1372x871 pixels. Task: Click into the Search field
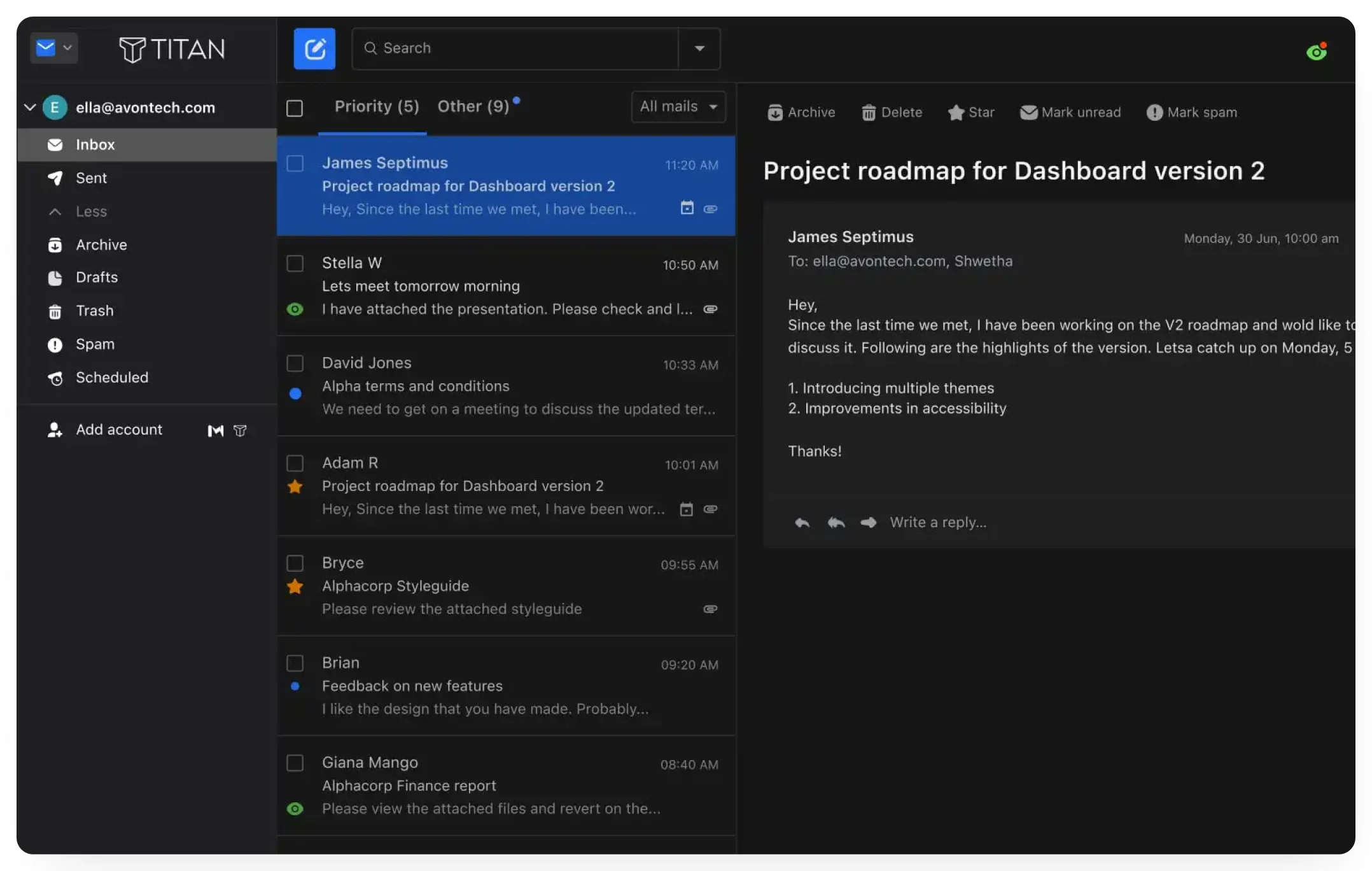[x=515, y=48]
